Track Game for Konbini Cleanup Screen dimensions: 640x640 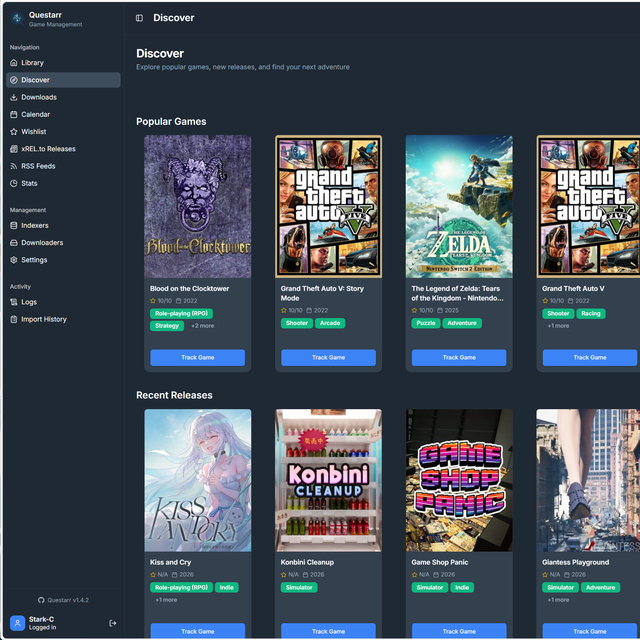pyautogui.click(x=329, y=631)
